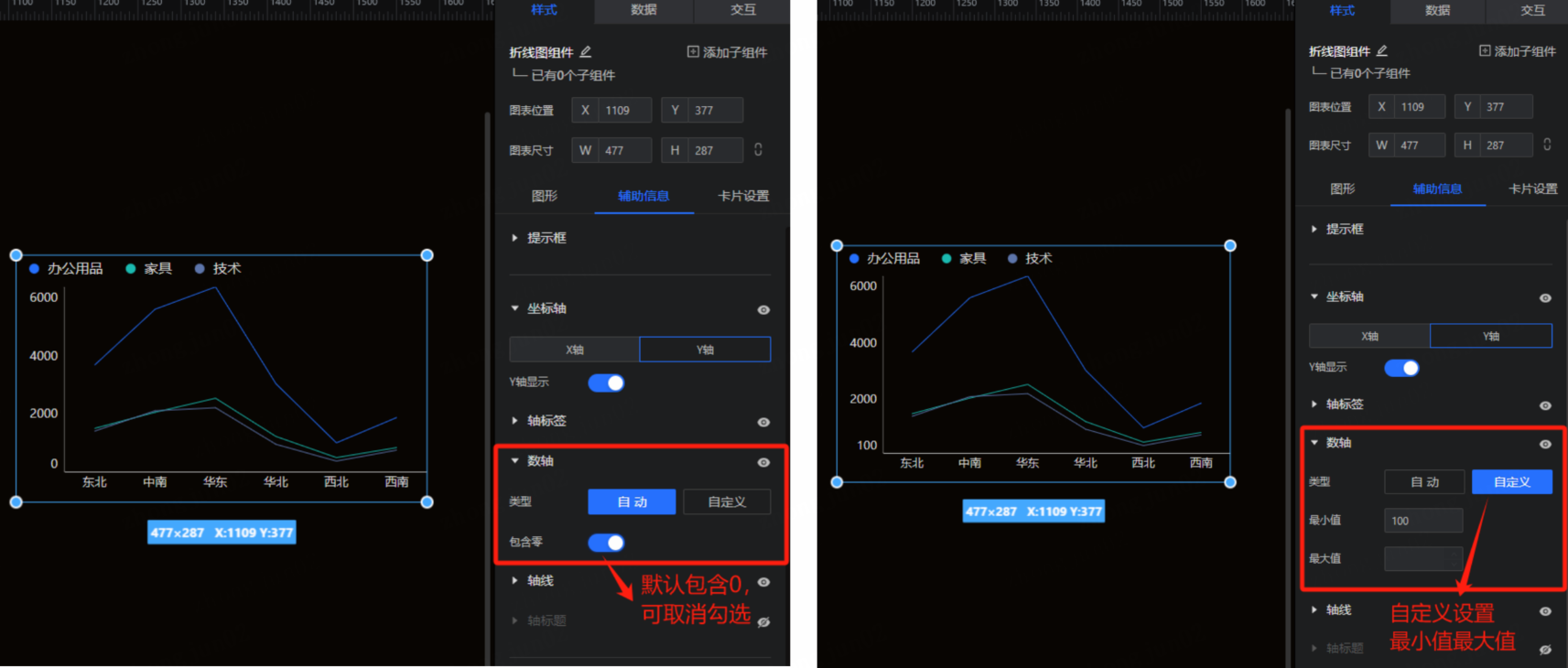Click the edit pencil beside 折线图组件 in left panel
The height and width of the screenshot is (668, 1568).
coord(586,52)
